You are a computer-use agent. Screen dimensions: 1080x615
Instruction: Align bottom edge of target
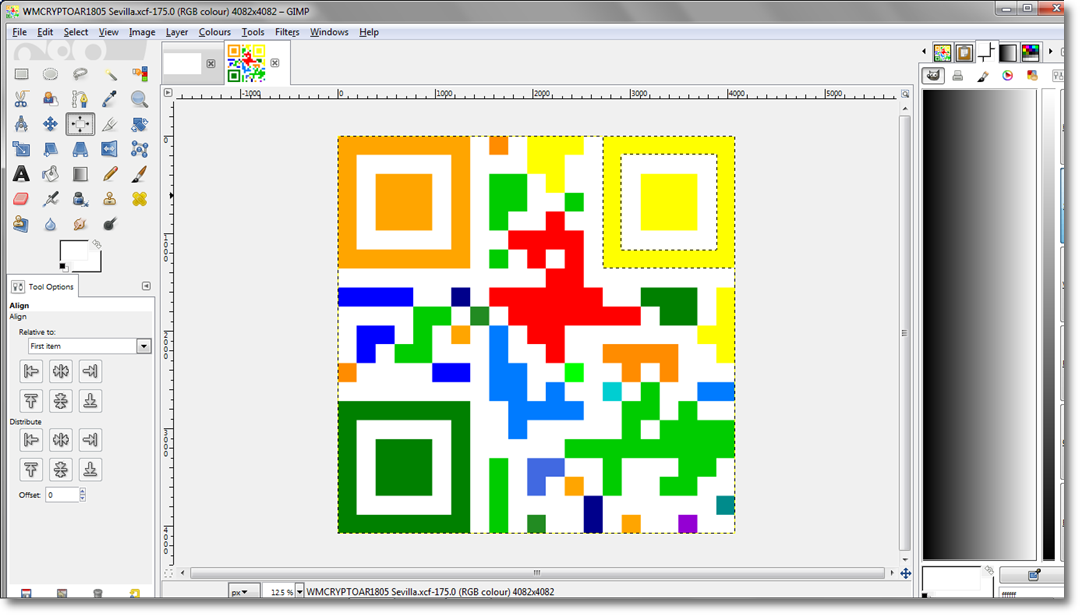coord(90,400)
